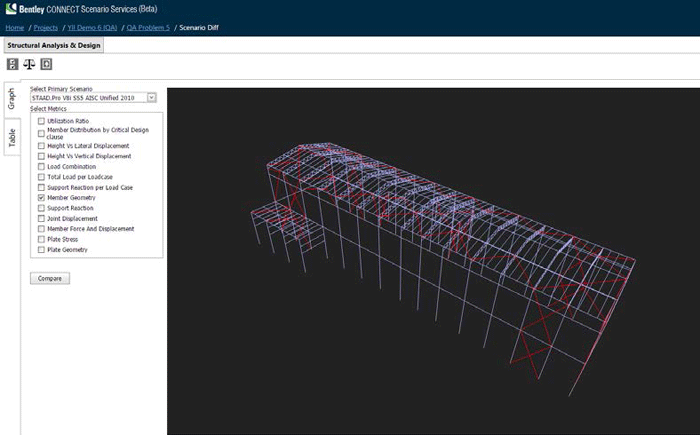The image size is (700, 435).
Task: Select the Graph side tab
Action: (x=12, y=99)
